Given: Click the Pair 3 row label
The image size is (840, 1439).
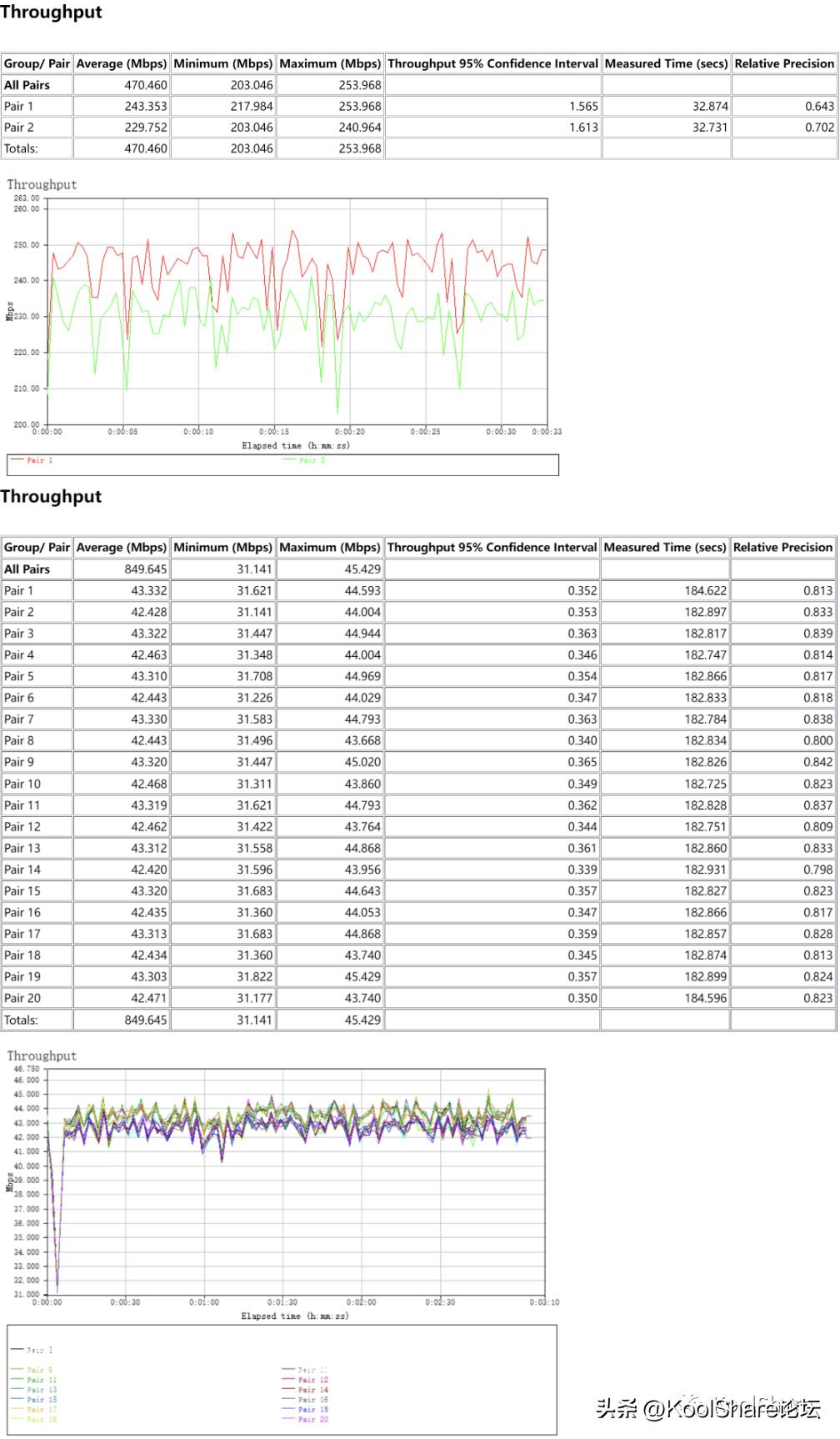Looking at the screenshot, I should pos(19,633).
